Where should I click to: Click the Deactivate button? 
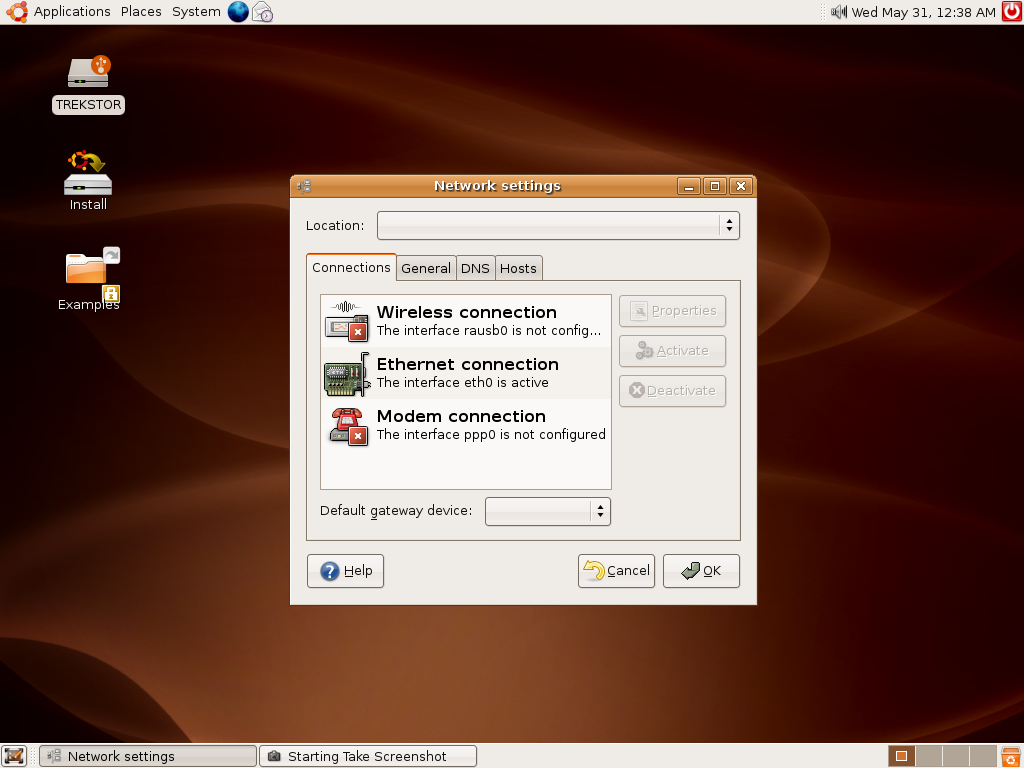click(673, 391)
